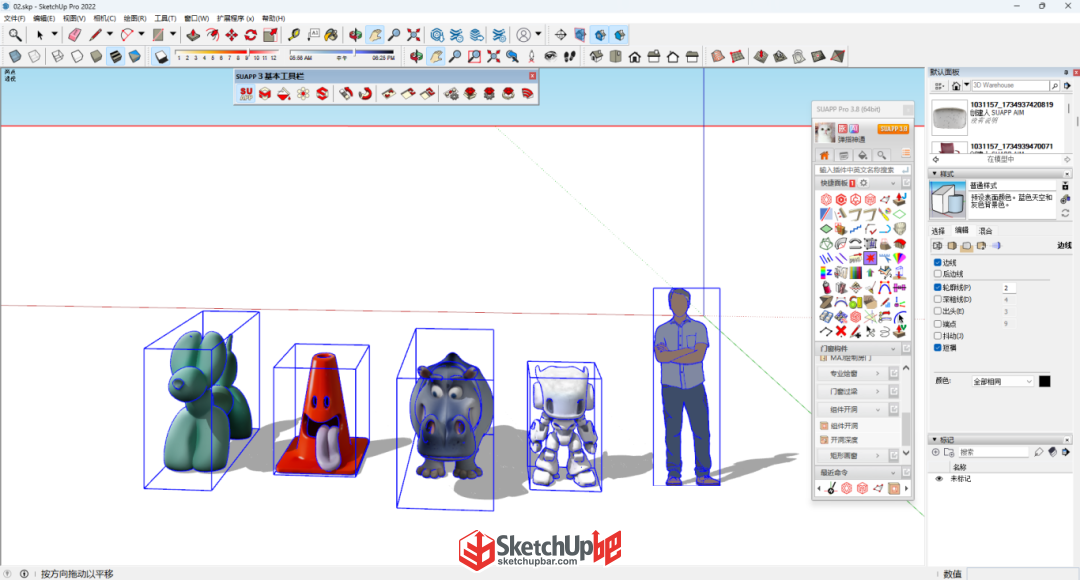Toggle visibility eye of 未标记 tag
1080x580 pixels.
(x=939, y=479)
